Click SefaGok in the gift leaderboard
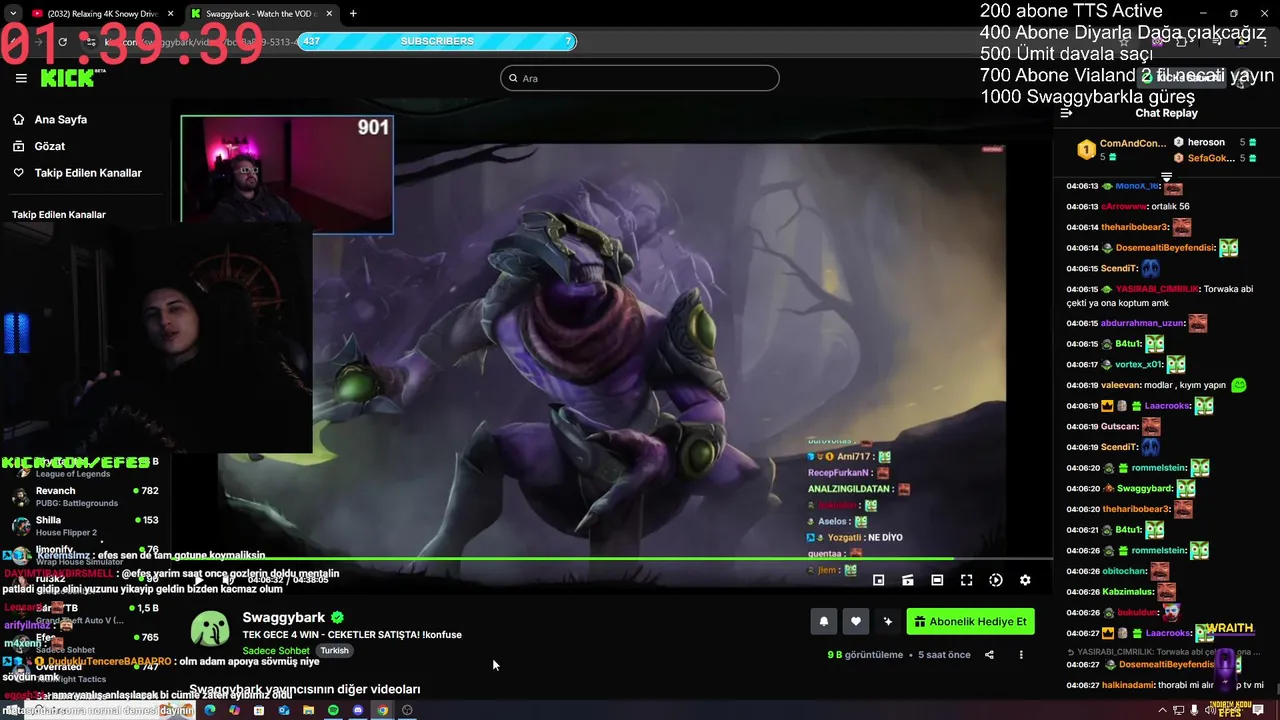The height and width of the screenshot is (720, 1280). click(1211, 158)
